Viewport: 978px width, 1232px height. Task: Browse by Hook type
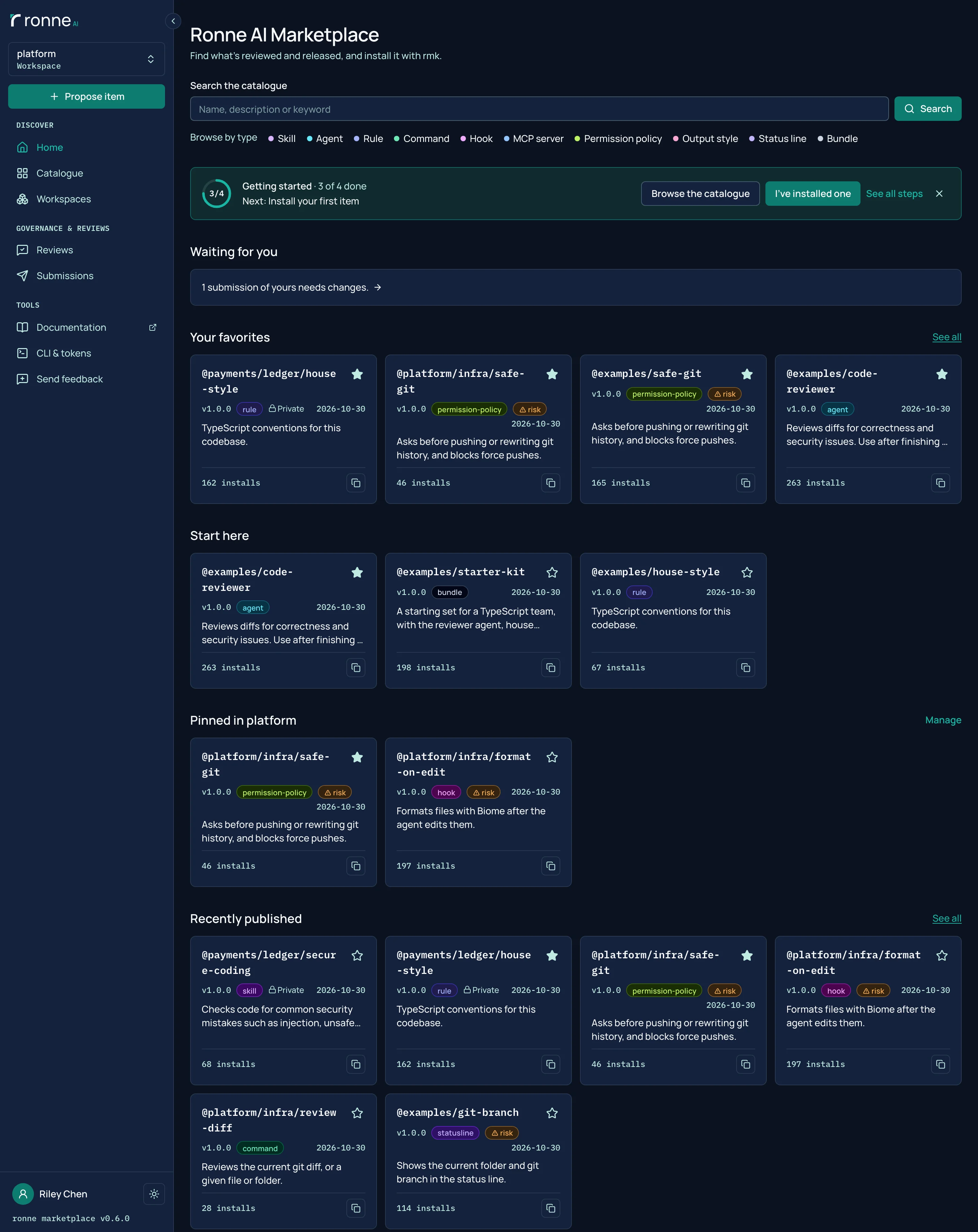pos(476,139)
